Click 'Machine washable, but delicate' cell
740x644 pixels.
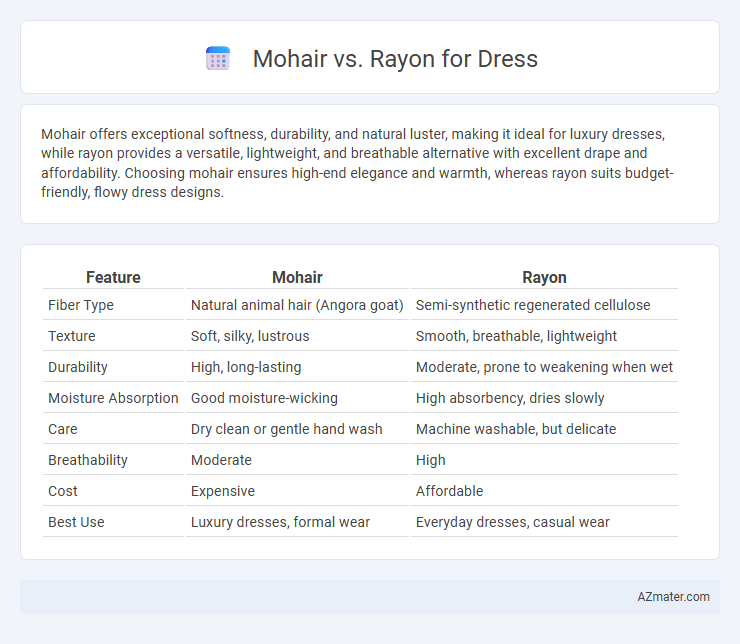516,429
